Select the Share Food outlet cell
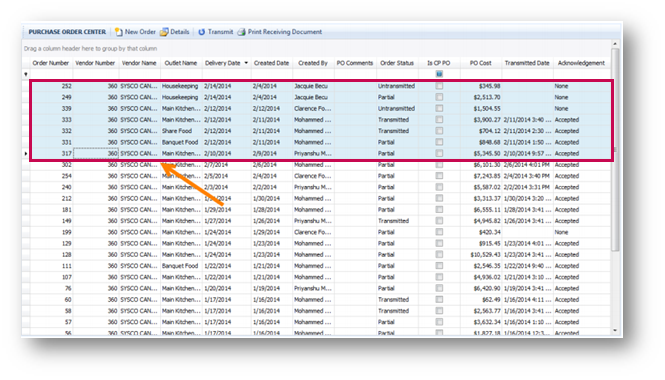 point(181,131)
